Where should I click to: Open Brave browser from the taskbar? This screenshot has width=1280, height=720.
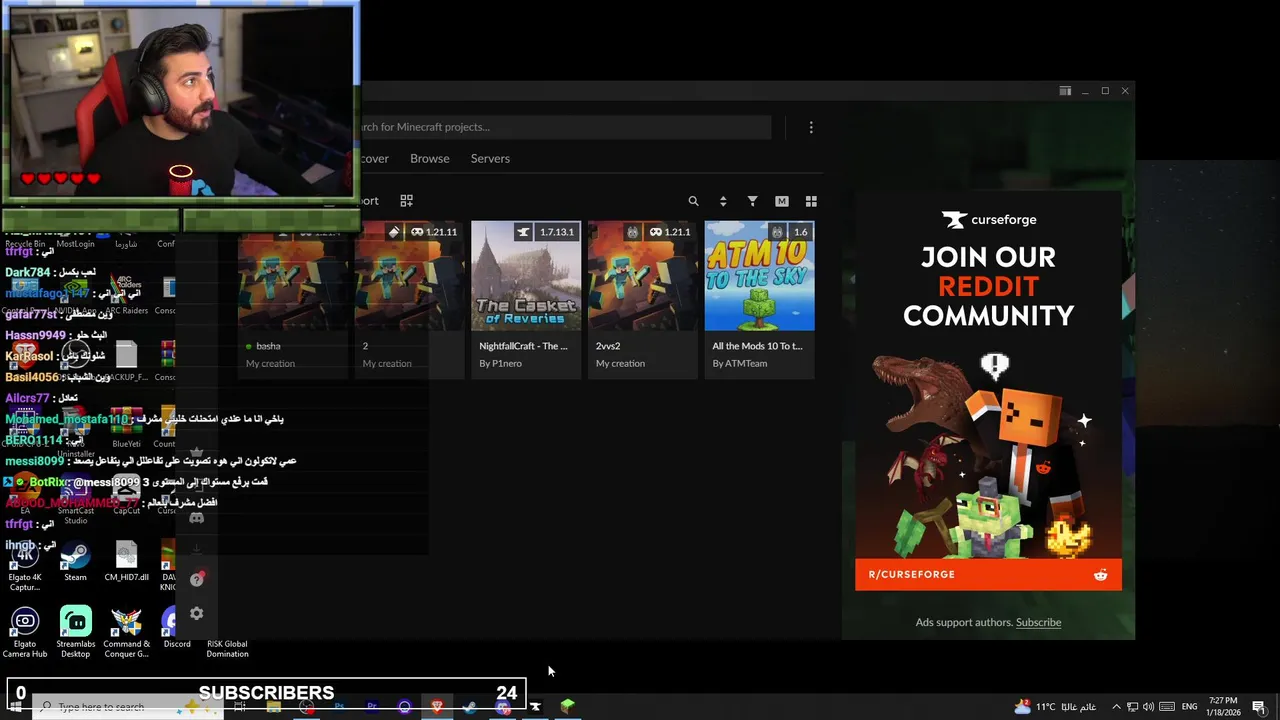pyautogui.click(x=437, y=707)
